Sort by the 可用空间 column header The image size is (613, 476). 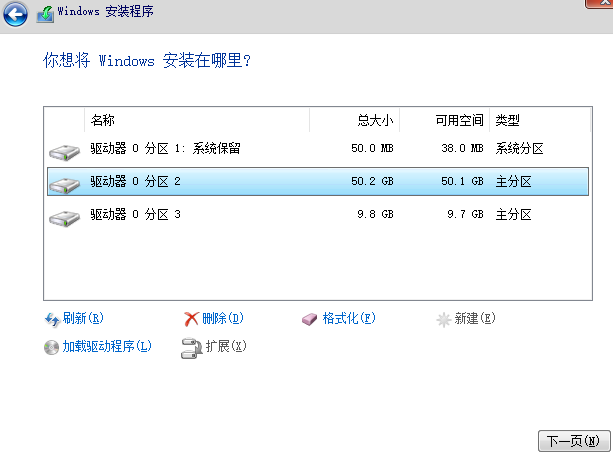[x=459, y=120]
